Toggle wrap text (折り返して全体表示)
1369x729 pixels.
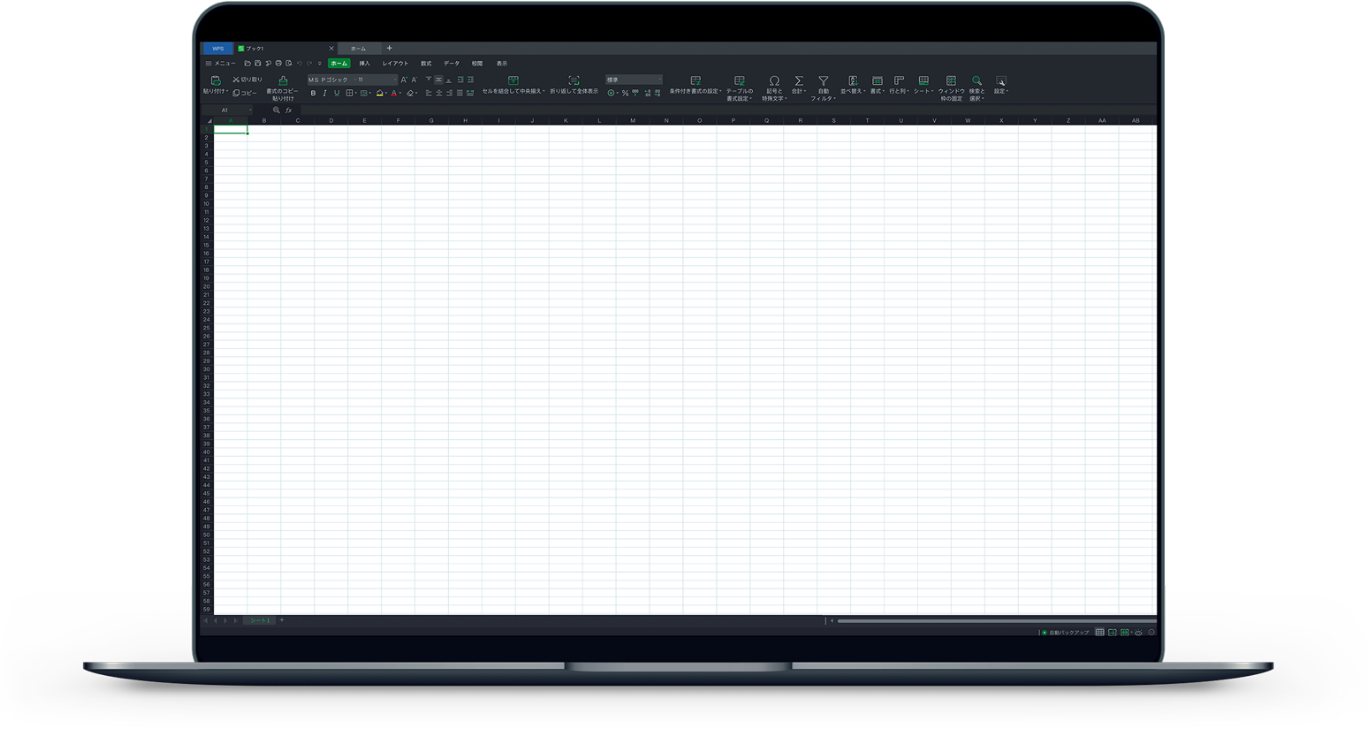tap(574, 81)
